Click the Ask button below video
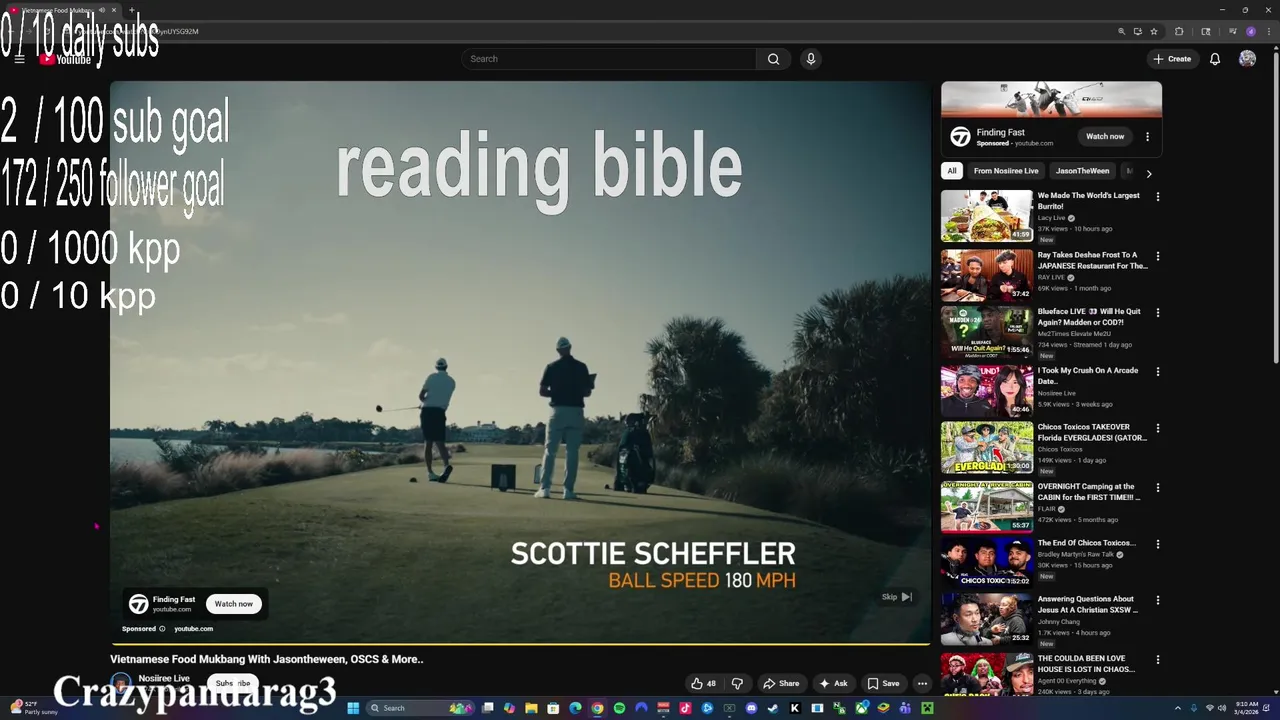The height and width of the screenshot is (720, 1280). [833, 684]
